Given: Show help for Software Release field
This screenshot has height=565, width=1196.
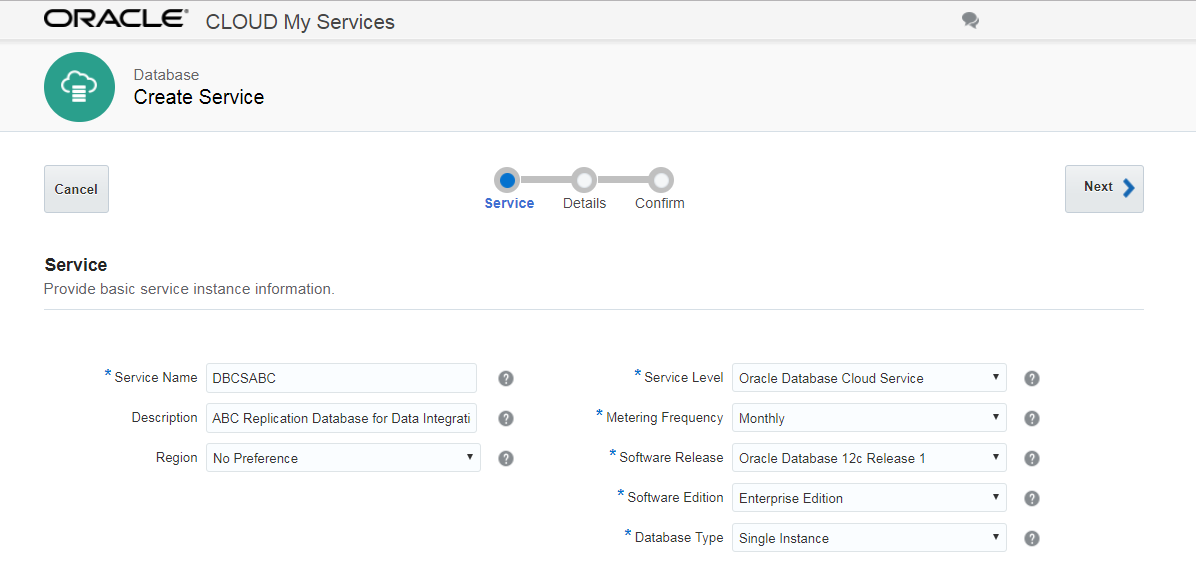Looking at the screenshot, I should coord(1032,458).
